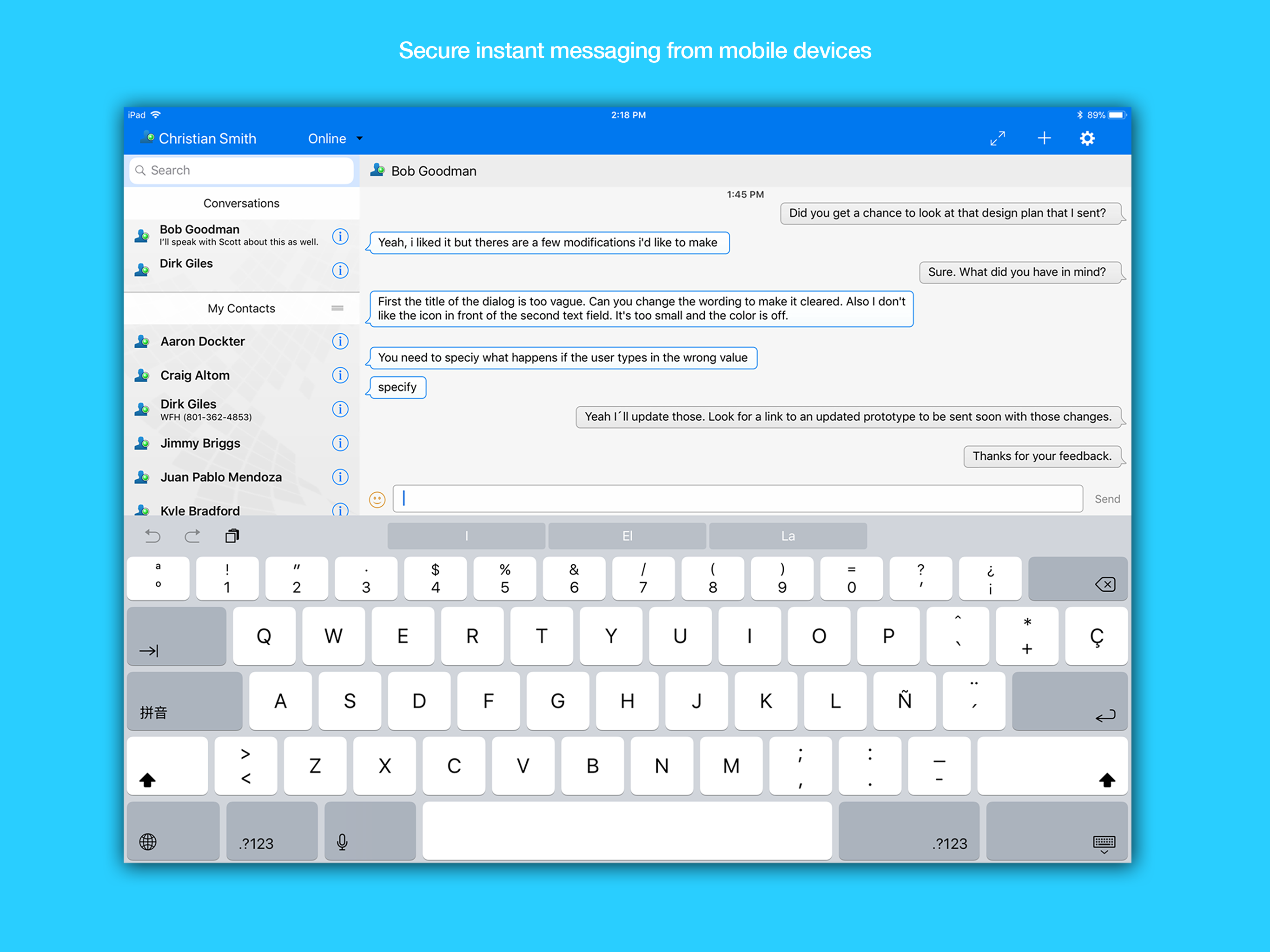The width and height of the screenshot is (1270, 952).
Task: Open the emoji smiley picker
Action: click(x=377, y=500)
